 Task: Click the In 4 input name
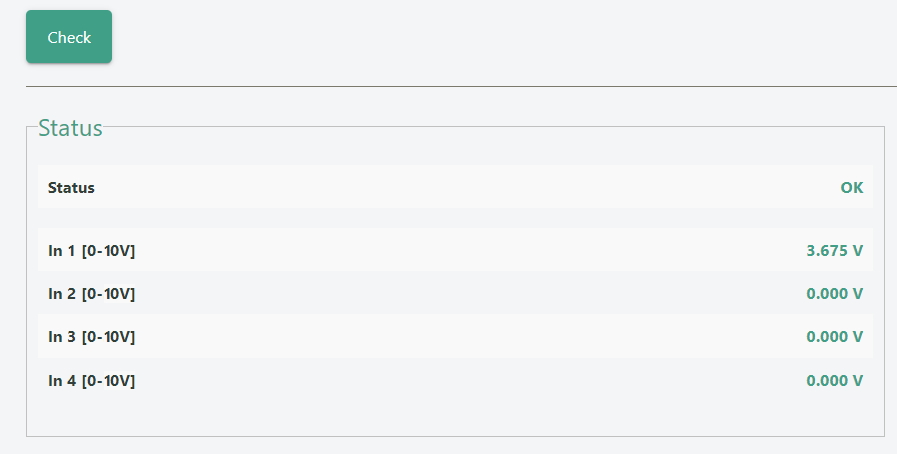(62, 381)
